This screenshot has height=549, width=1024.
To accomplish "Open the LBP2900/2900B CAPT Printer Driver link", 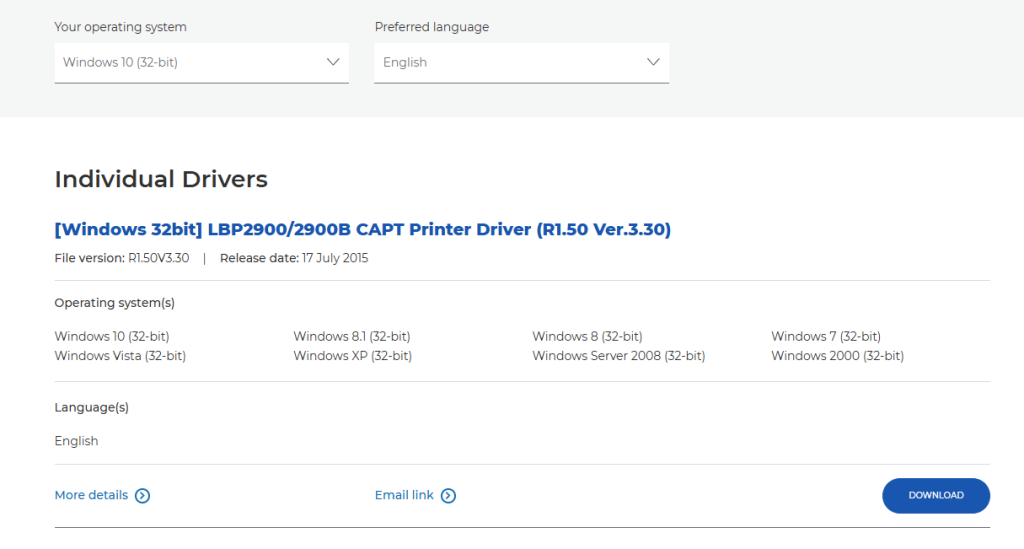I will tap(362, 229).
